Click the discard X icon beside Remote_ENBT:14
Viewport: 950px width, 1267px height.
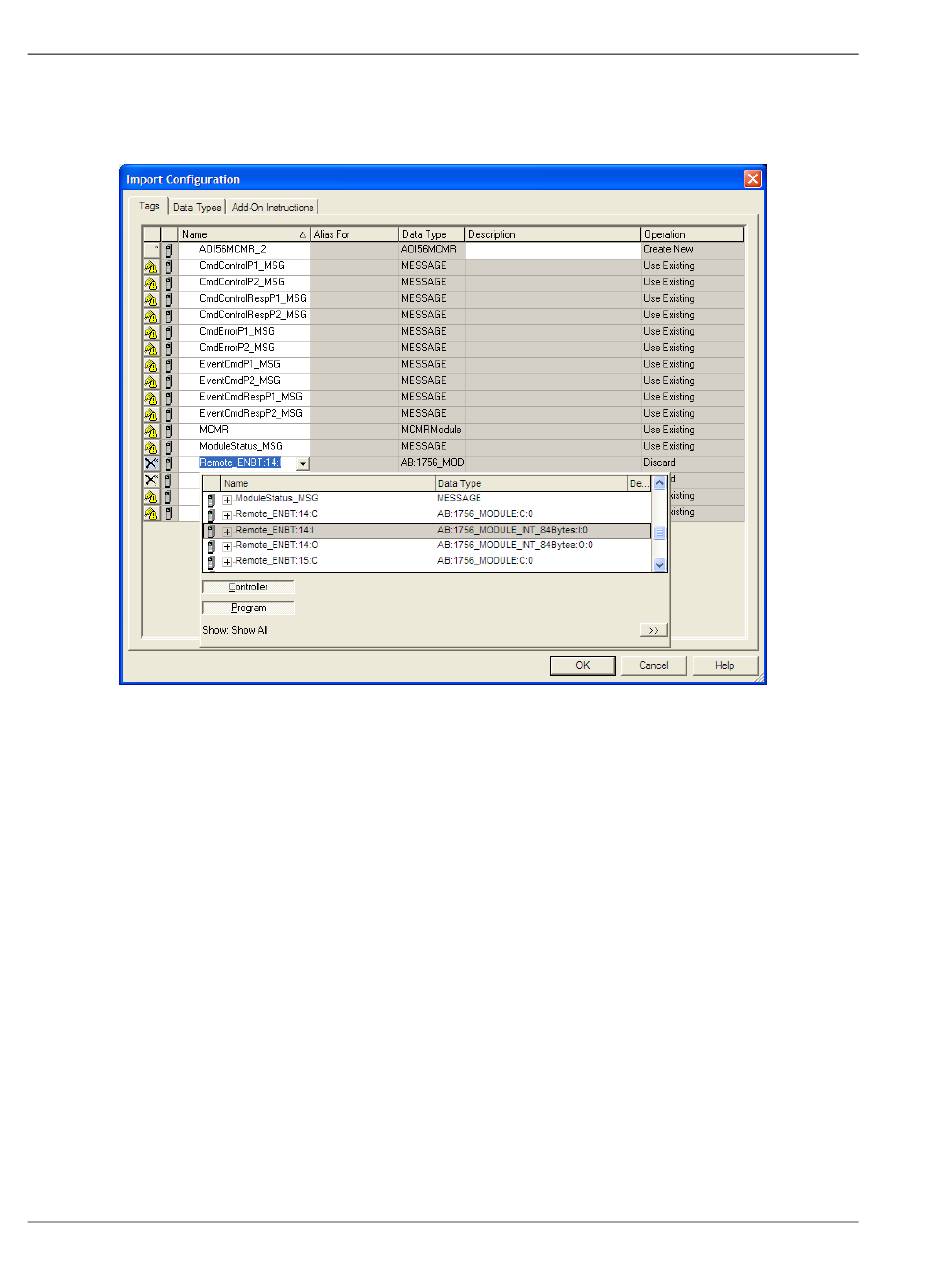(151, 463)
